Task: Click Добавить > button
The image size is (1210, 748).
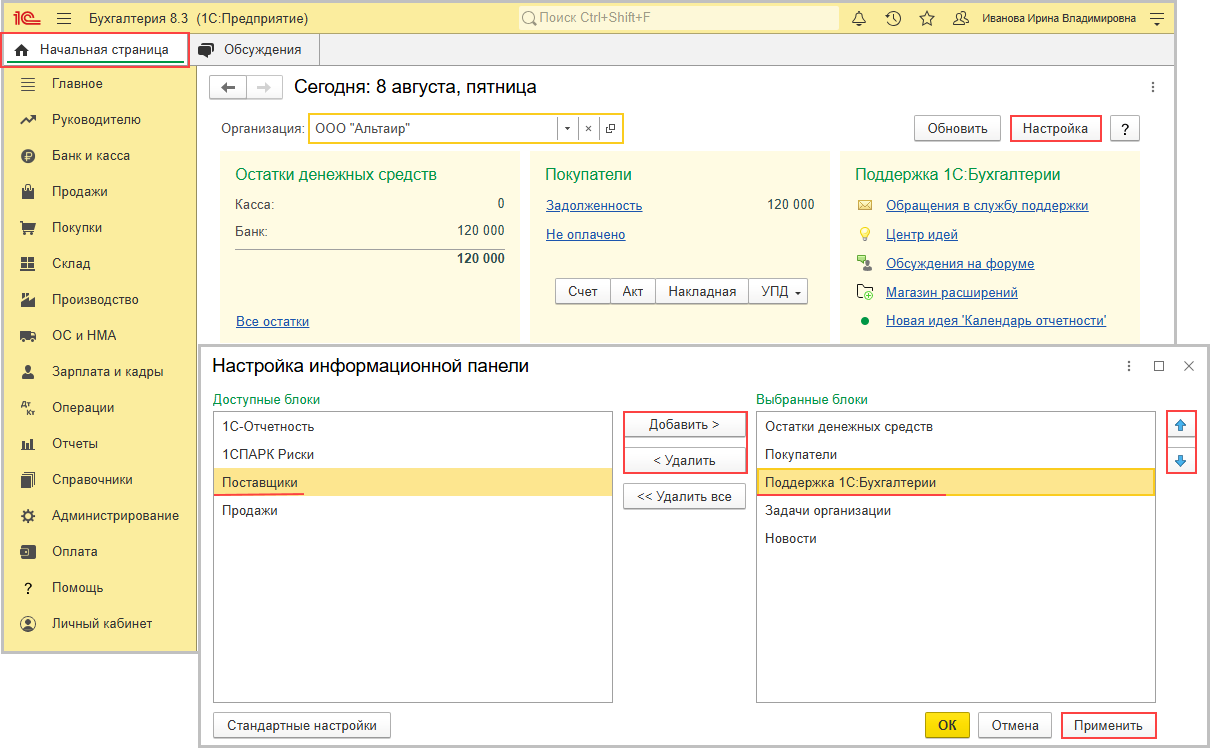Action: (684, 425)
